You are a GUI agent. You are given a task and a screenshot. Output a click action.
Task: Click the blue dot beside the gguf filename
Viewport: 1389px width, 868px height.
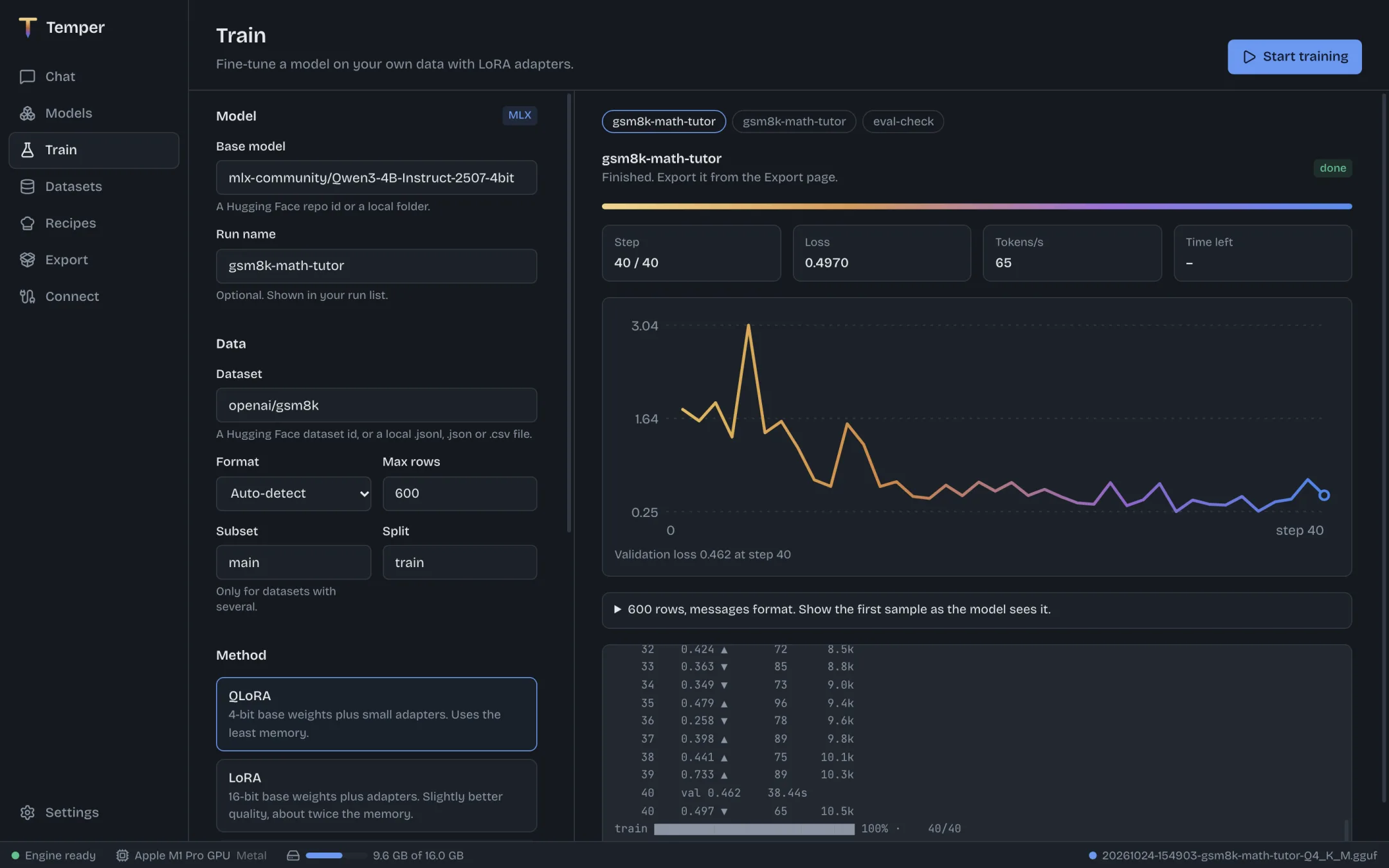pyautogui.click(x=1092, y=855)
